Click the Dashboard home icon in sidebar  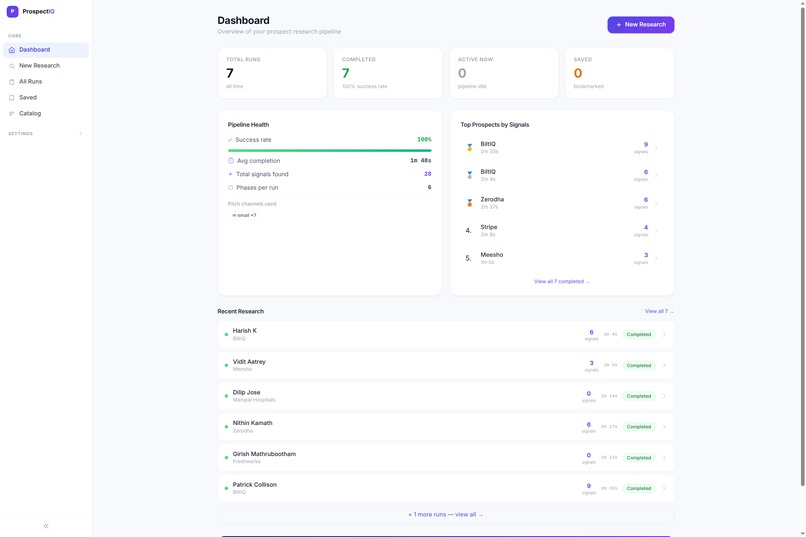point(12,50)
